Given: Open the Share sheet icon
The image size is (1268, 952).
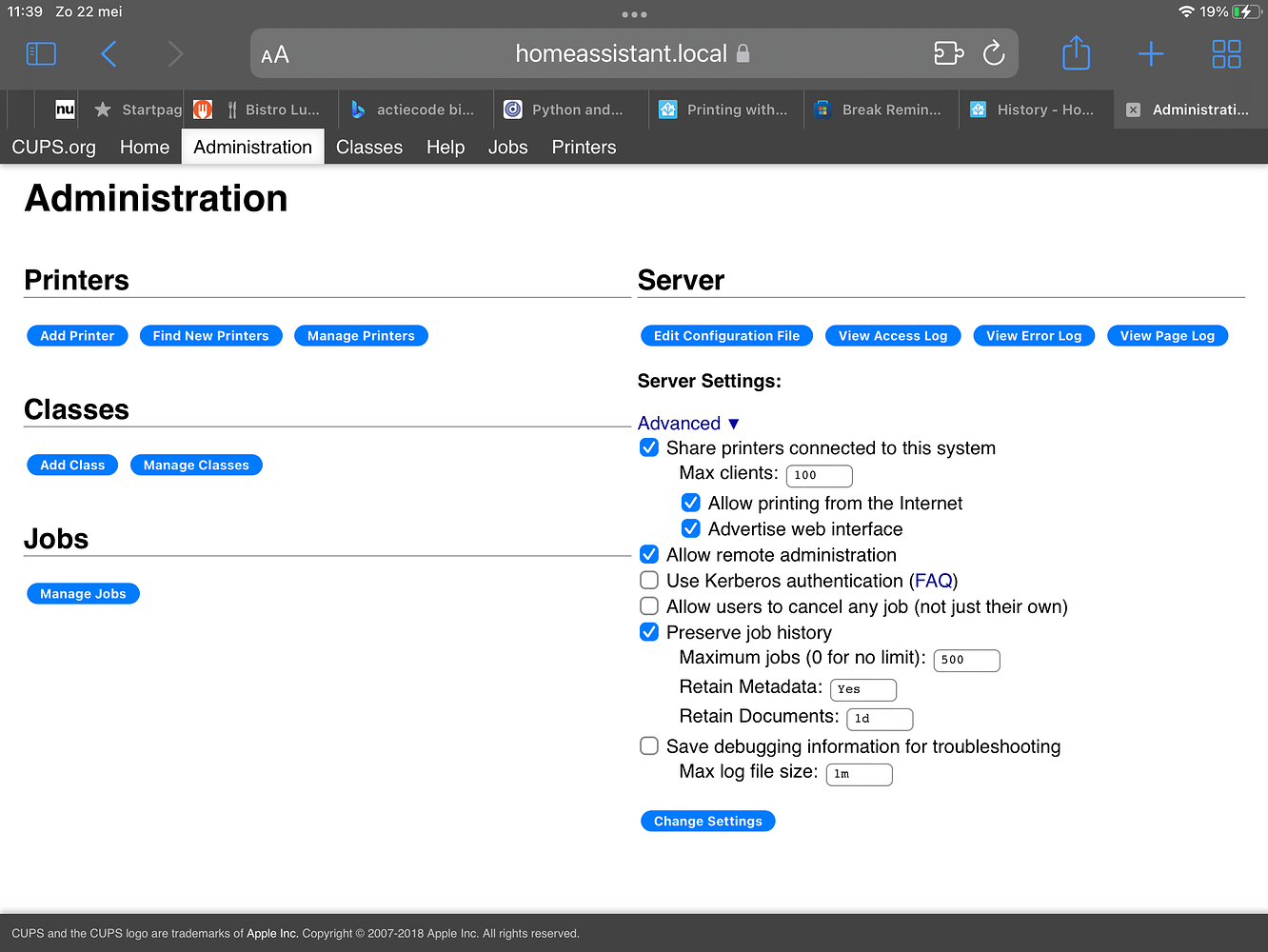Looking at the screenshot, I should point(1076,53).
